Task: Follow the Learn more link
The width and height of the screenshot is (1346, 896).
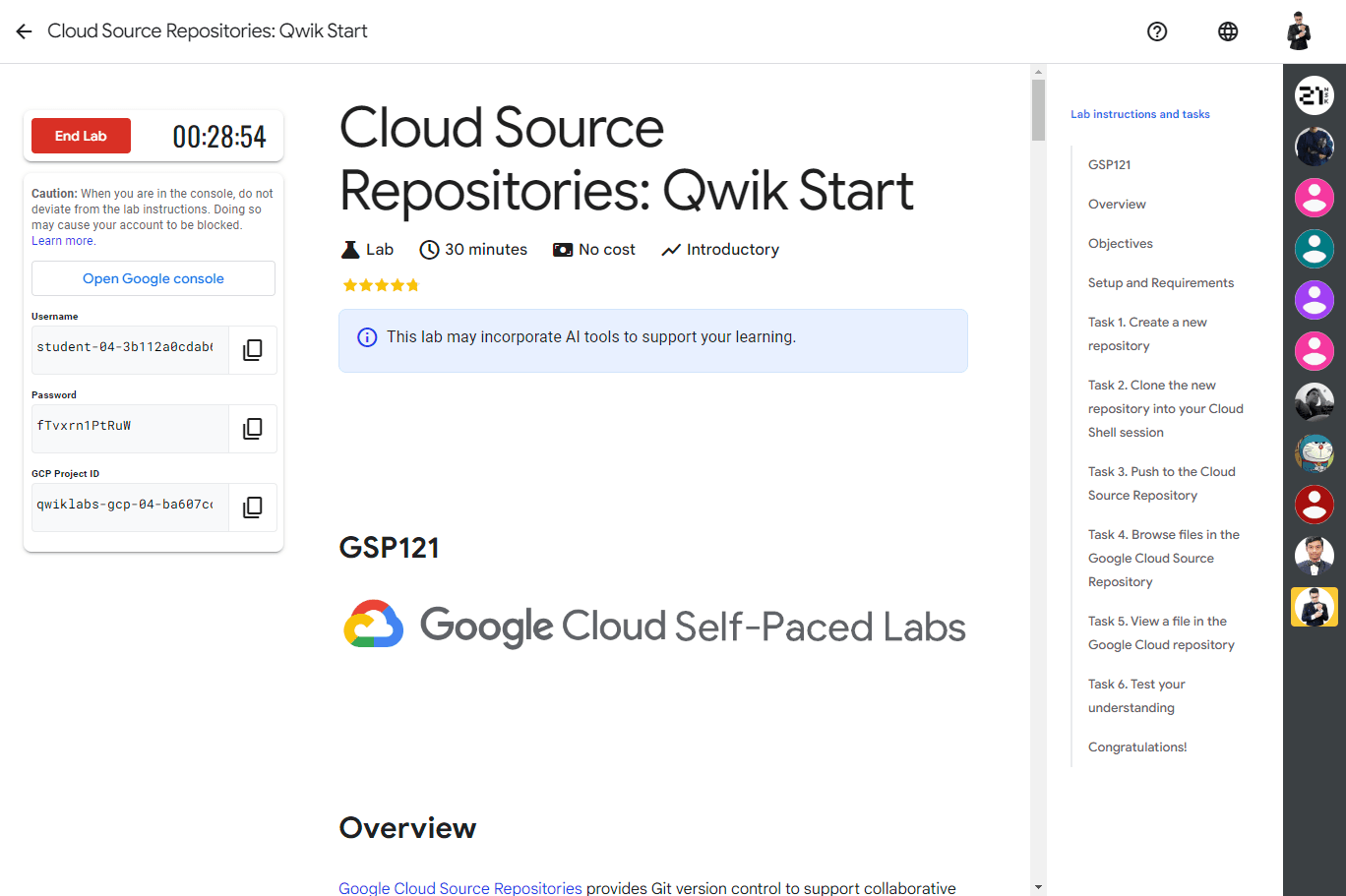Action: [63, 241]
